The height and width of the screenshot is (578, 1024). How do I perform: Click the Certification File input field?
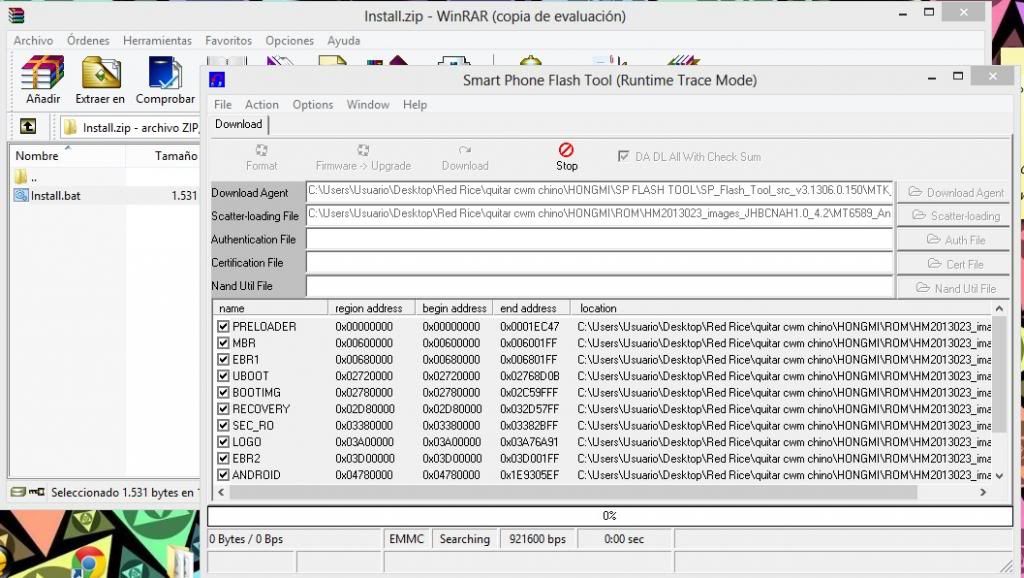tap(600, 263)
